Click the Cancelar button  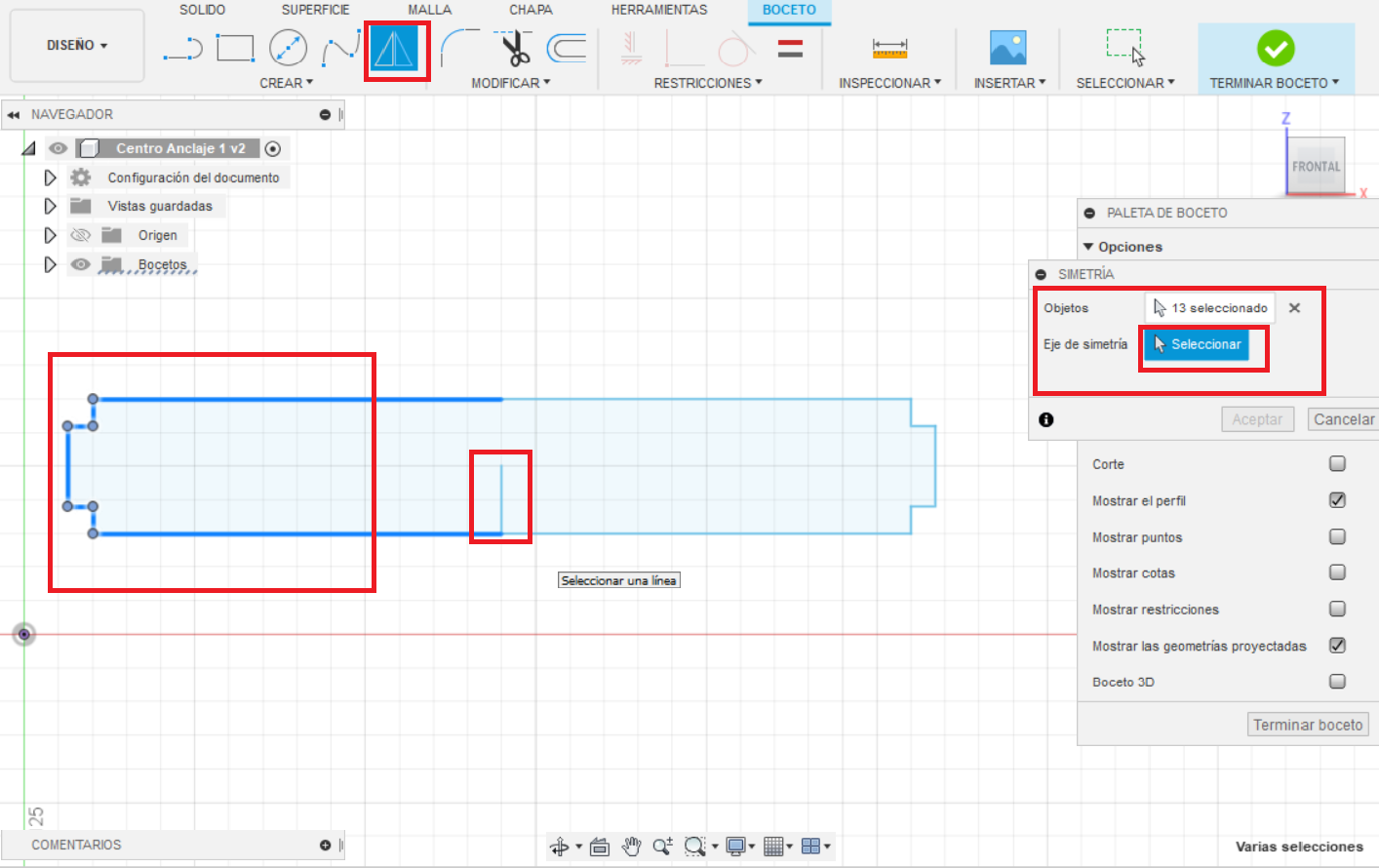1344,419
